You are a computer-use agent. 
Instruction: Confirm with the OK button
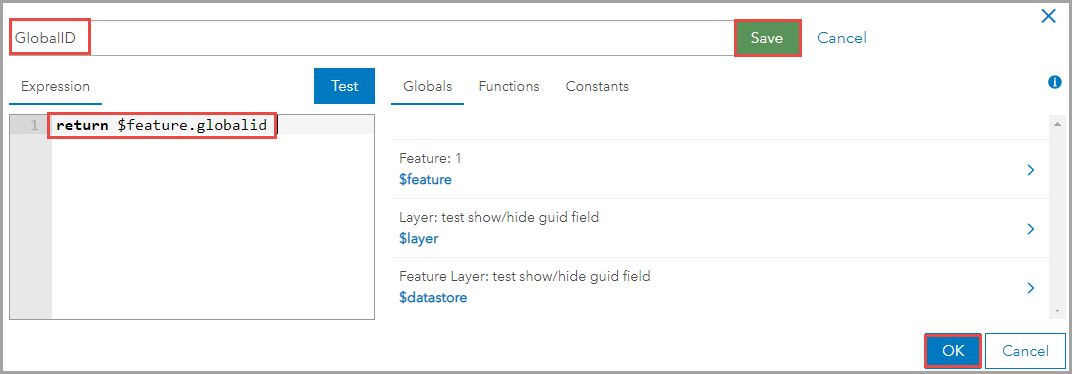click(953, 351)
